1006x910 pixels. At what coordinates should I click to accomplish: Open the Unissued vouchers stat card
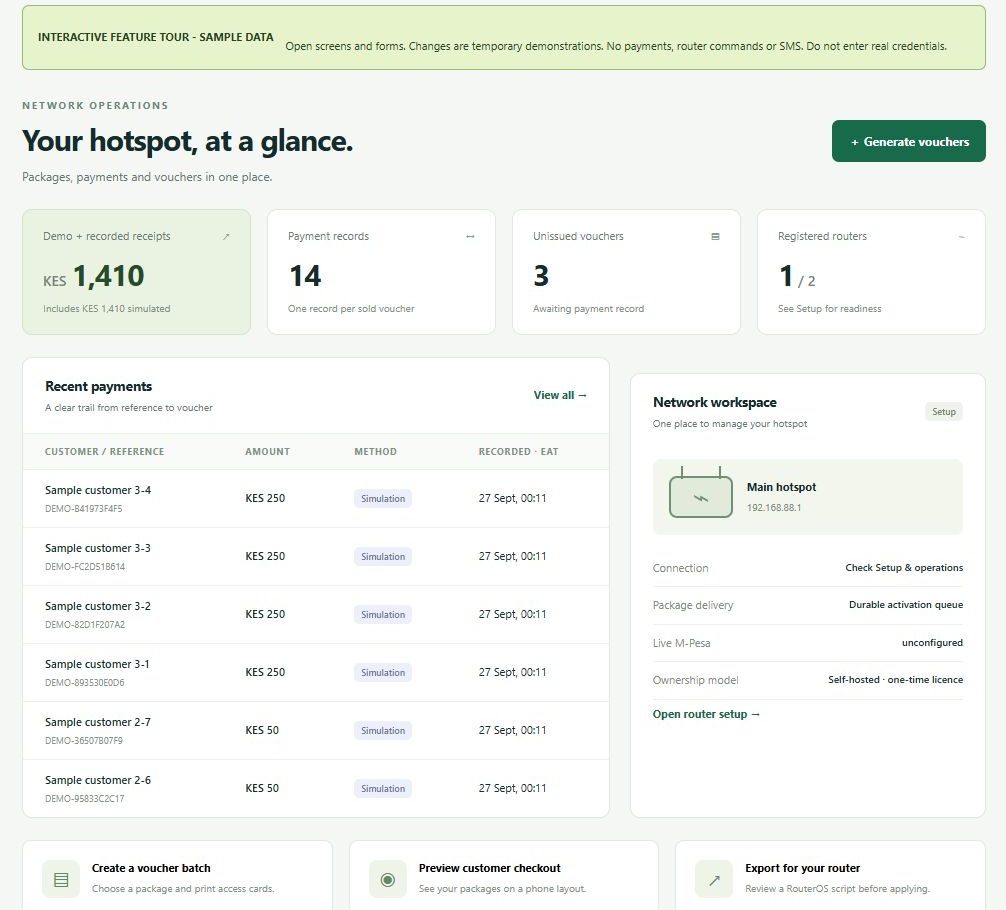click(x=626, y=272)
